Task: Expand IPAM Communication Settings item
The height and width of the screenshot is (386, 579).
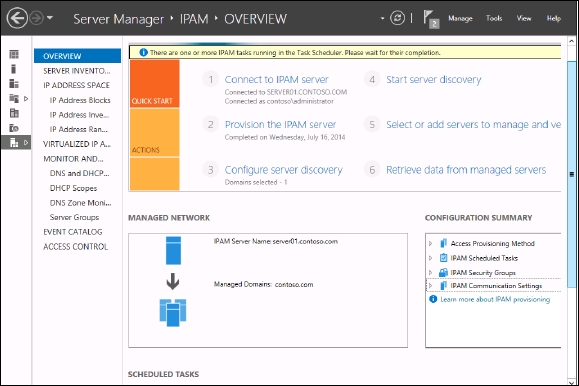Action: (x=431, y=286)
